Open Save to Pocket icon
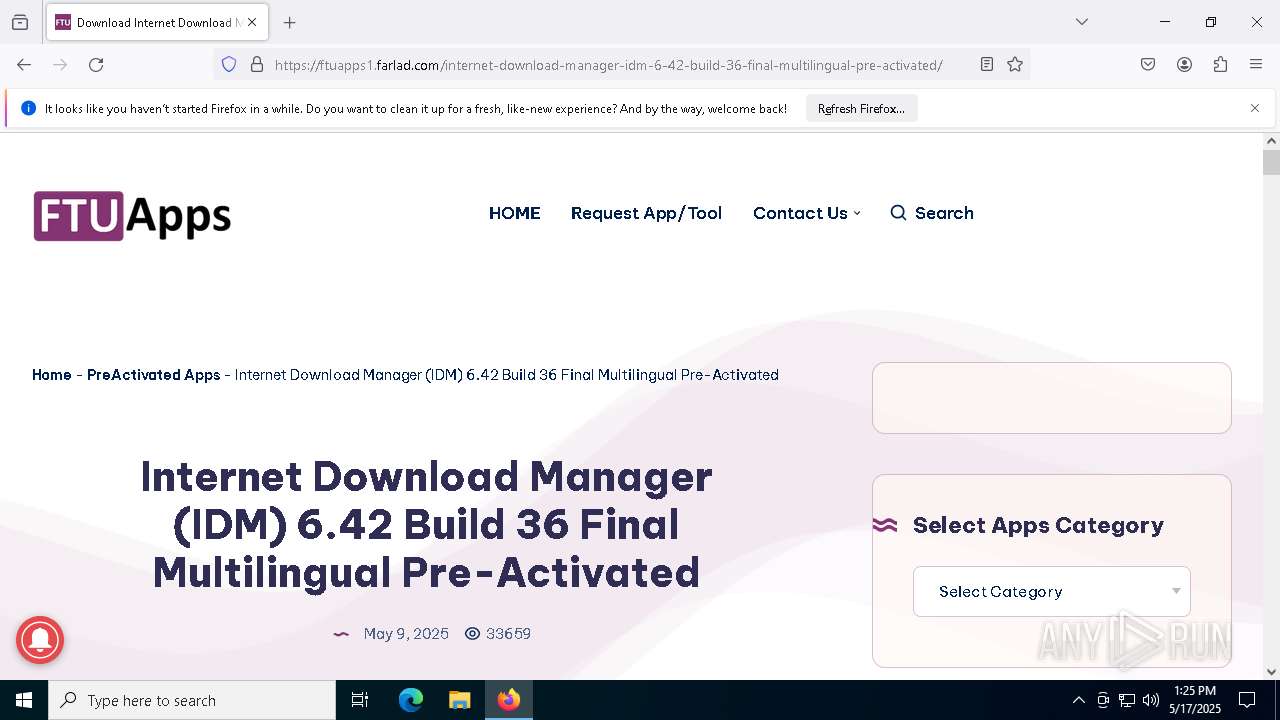1280x720 pixels. coord(1148,65)
